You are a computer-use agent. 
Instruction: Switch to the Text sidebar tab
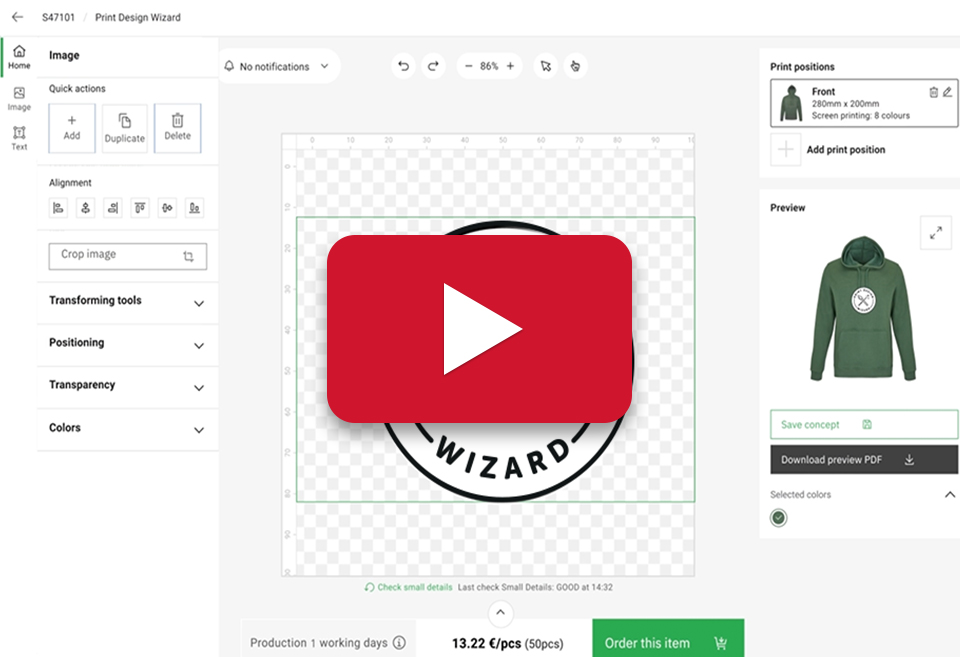[x=19, y=138]
